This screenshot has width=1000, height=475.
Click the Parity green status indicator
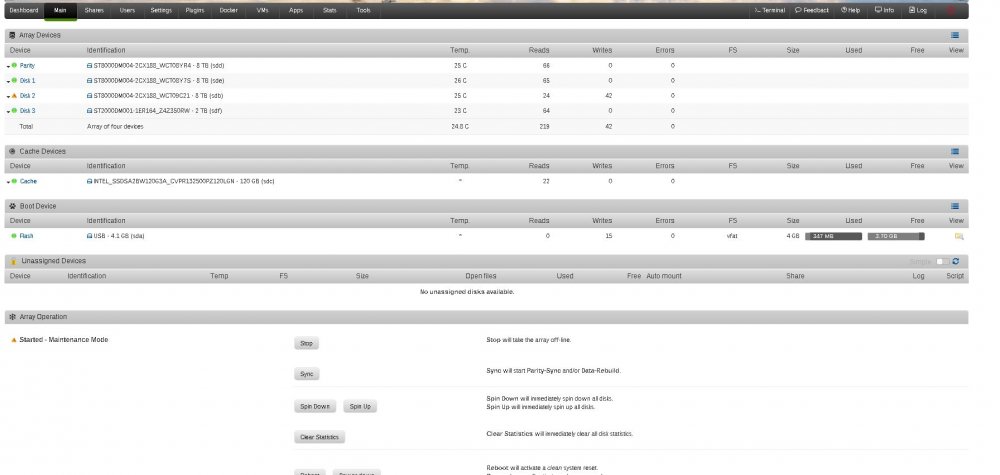(14, 65)
